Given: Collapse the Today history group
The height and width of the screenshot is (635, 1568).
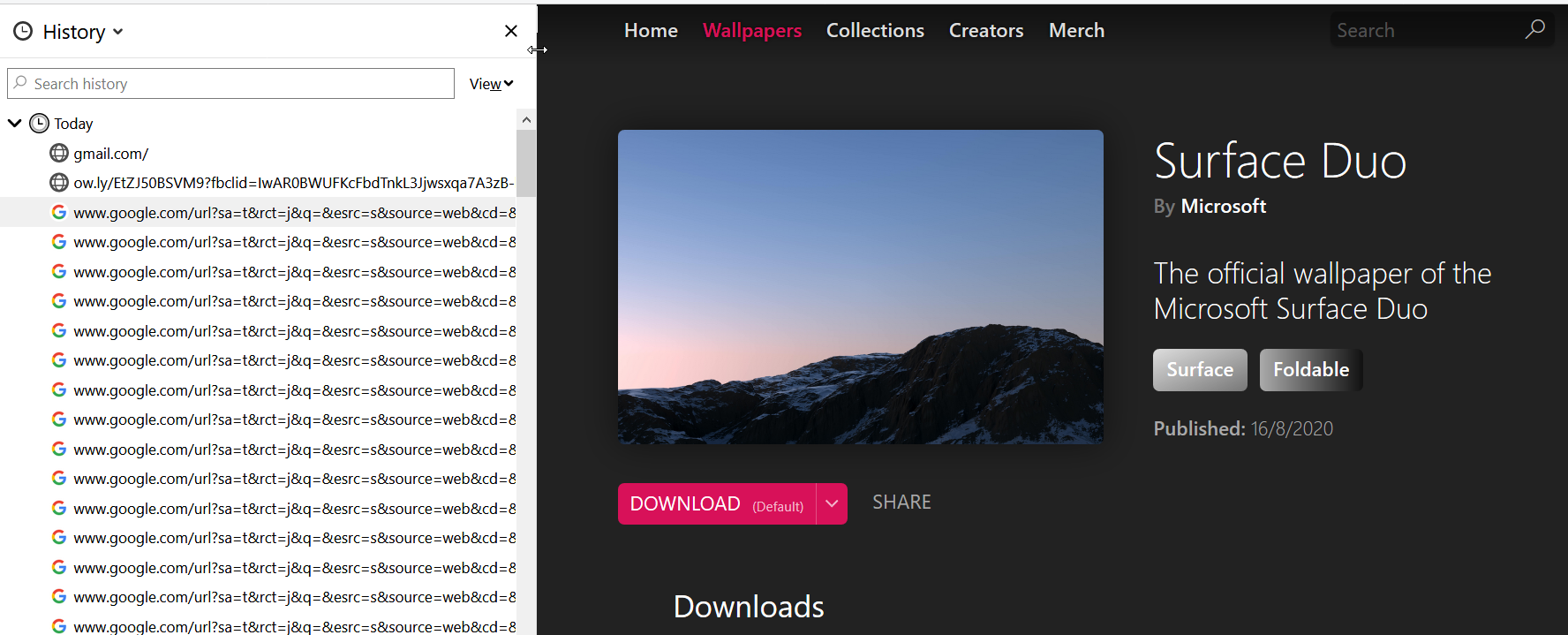Looking at the screenshot, I should point(15,123).
